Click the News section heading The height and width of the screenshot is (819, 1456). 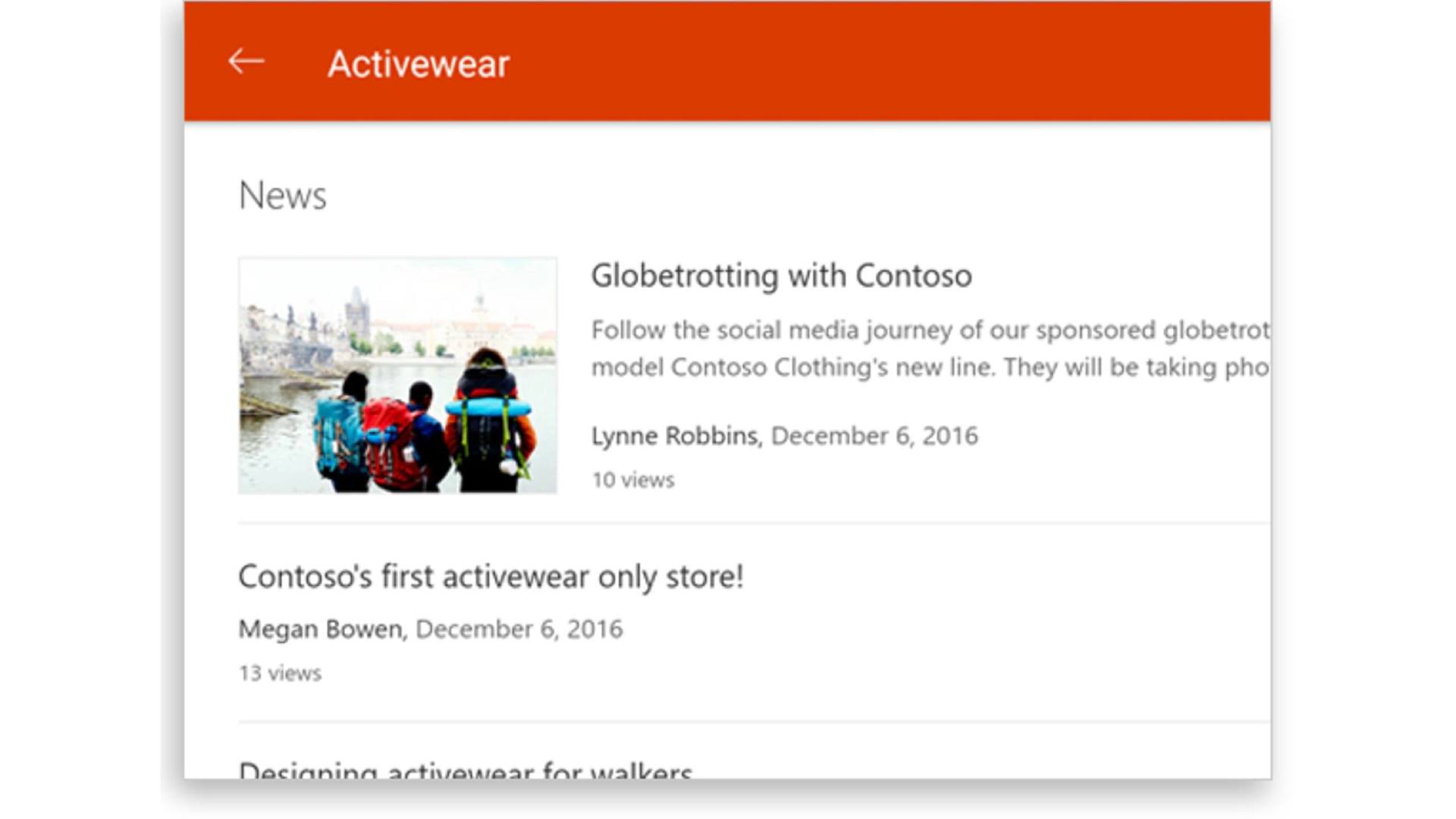[282, 196]
